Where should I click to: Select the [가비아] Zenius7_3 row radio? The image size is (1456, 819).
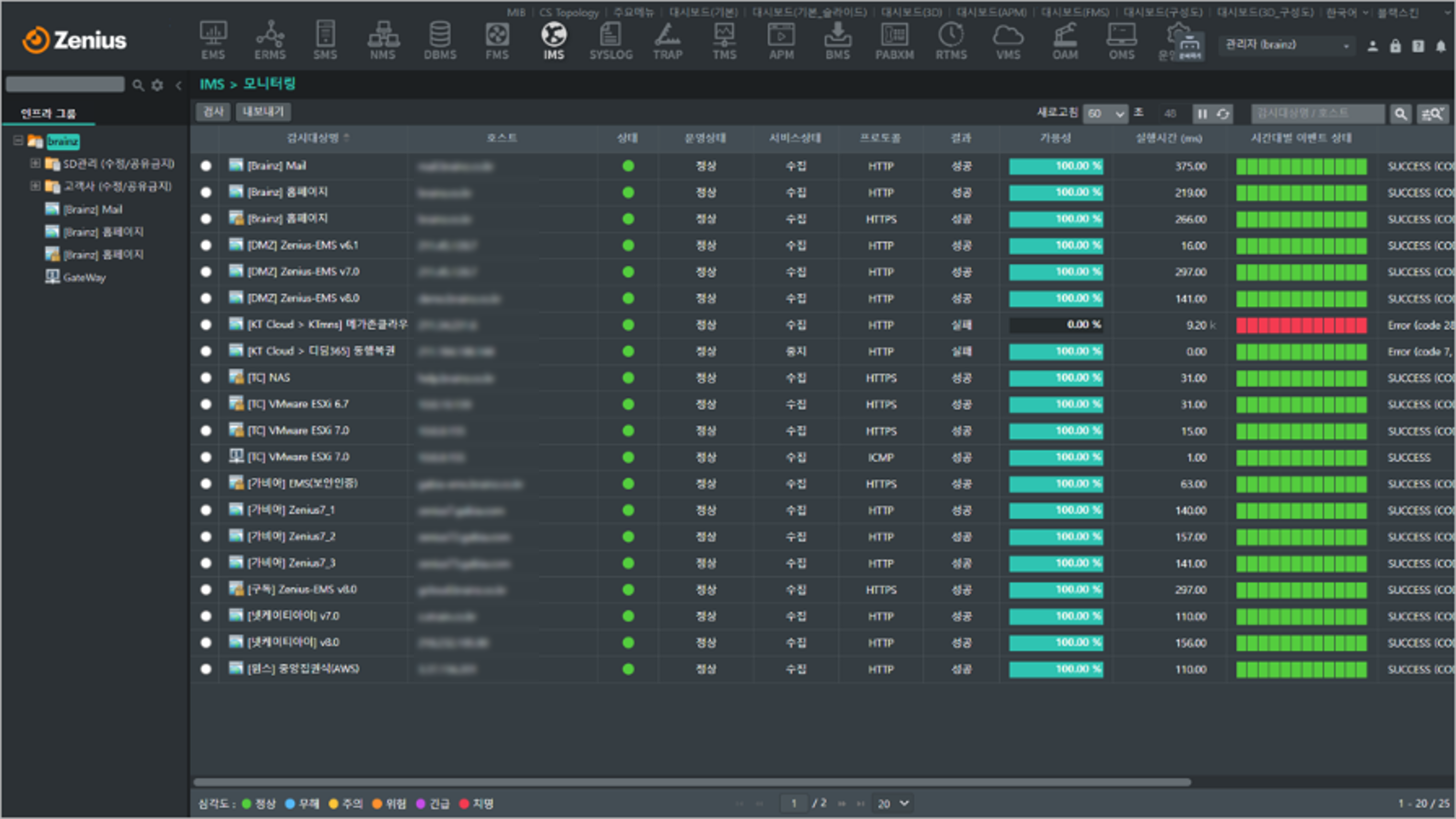[x=206, y=563]
